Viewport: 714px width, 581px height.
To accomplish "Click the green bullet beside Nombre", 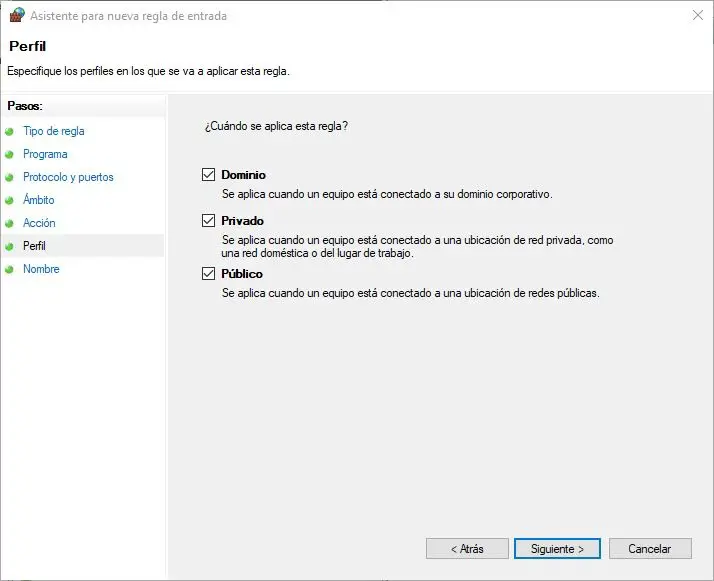I will coord(10,269).
